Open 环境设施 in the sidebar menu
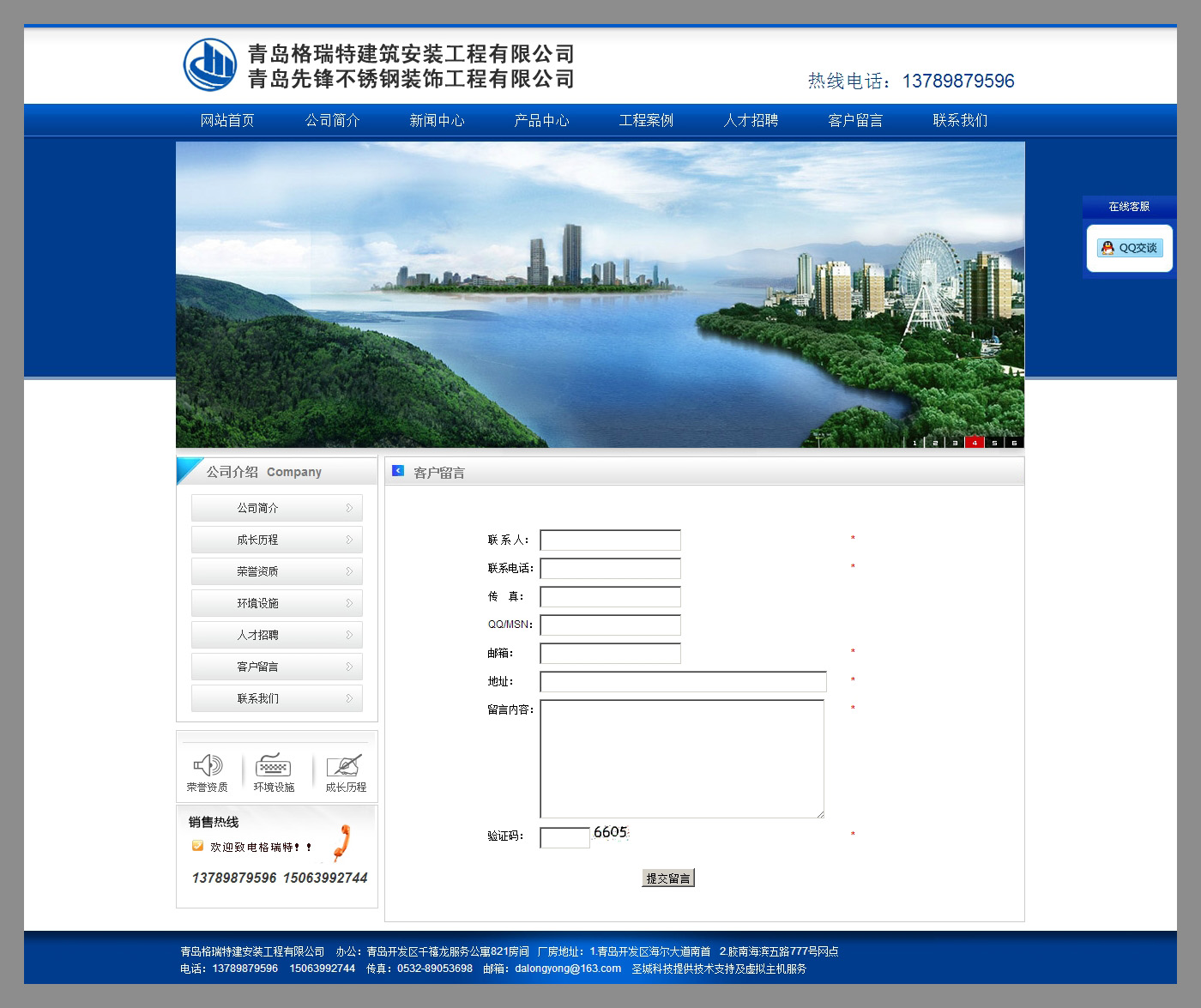 tap(277, 603)
